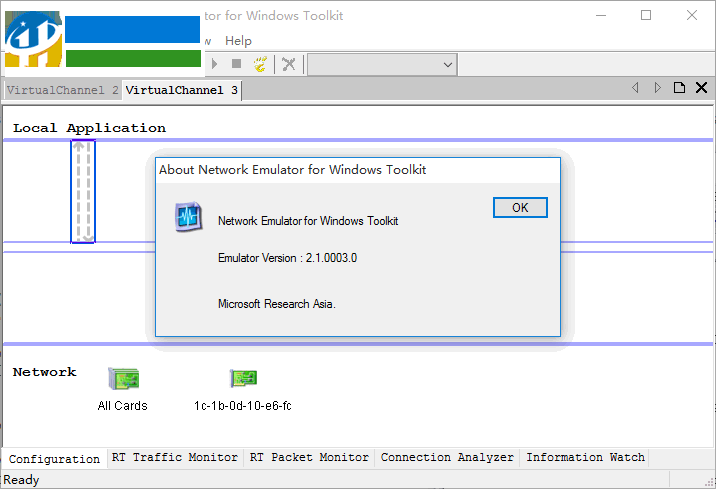The image size is (716, 489).
Task: Switch to Connection Analyzer tab
Action: [447, 457]
